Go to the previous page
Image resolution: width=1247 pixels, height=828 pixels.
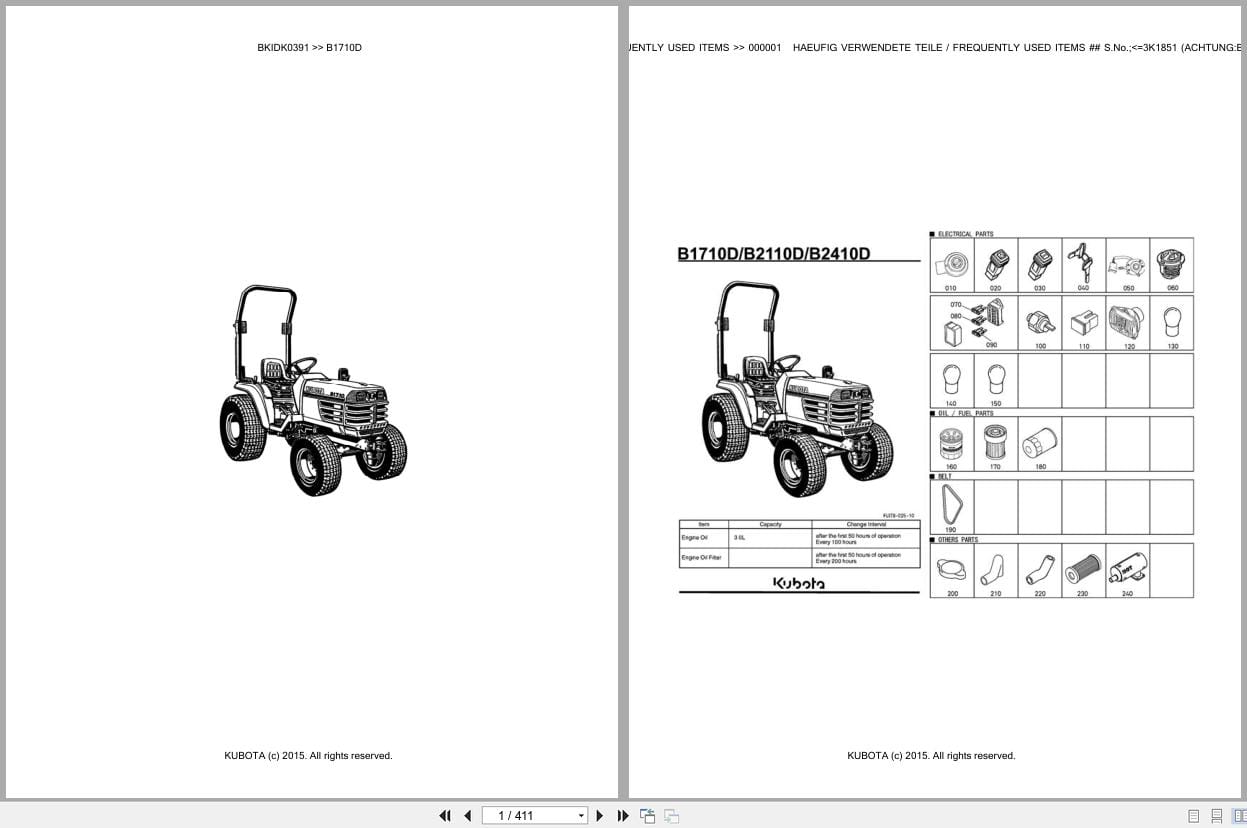point(467,816)
